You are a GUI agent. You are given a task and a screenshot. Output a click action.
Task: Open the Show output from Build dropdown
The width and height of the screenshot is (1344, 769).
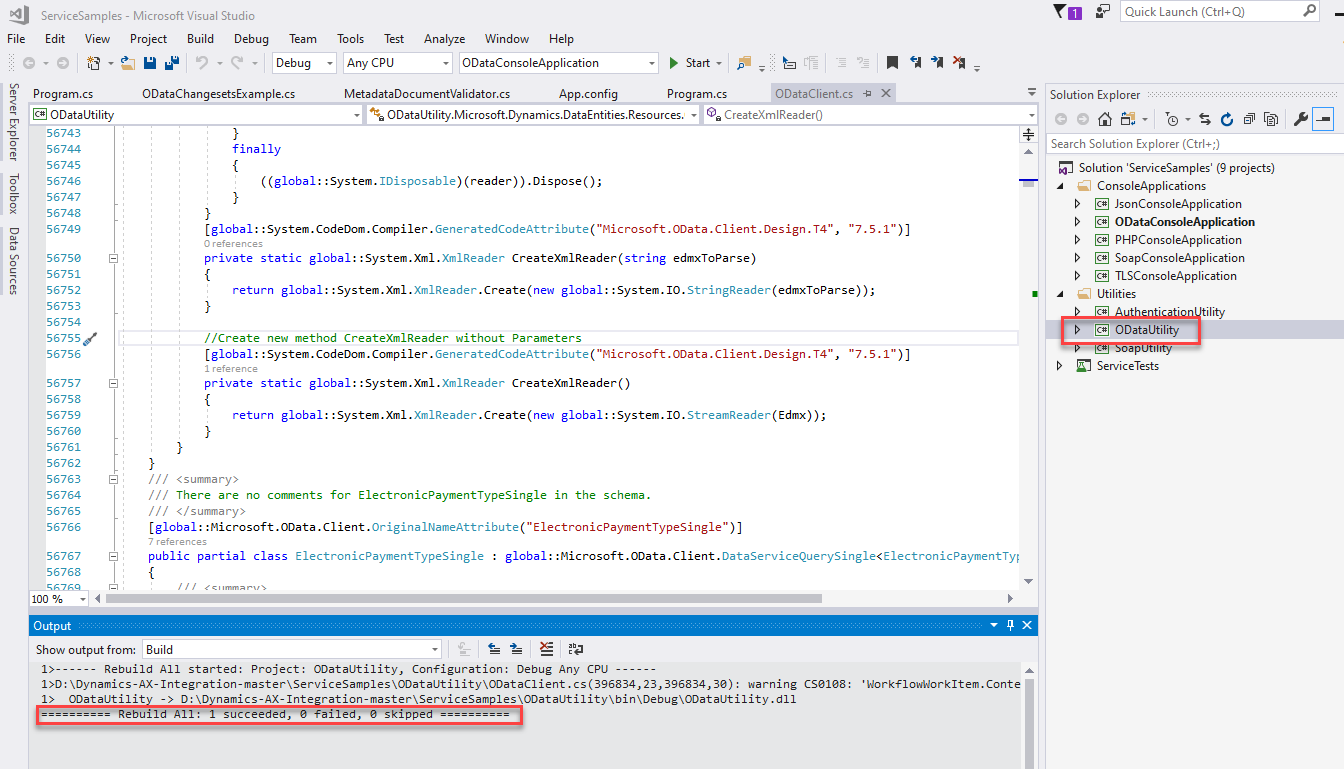point(292,650)
